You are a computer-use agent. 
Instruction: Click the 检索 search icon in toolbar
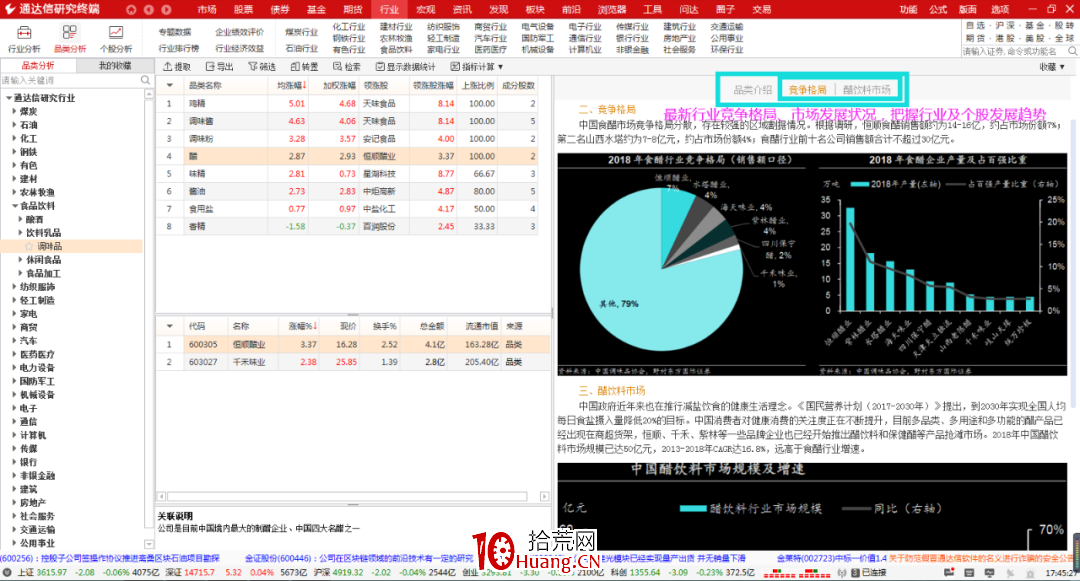(x=338, y=67)
